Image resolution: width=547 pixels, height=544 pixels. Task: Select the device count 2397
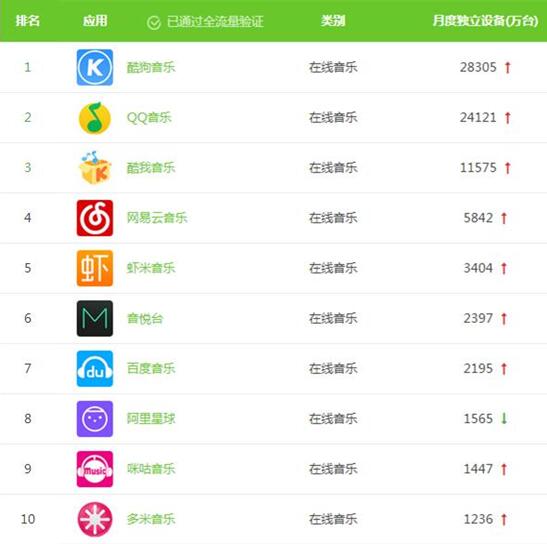[x=478, y=319]
